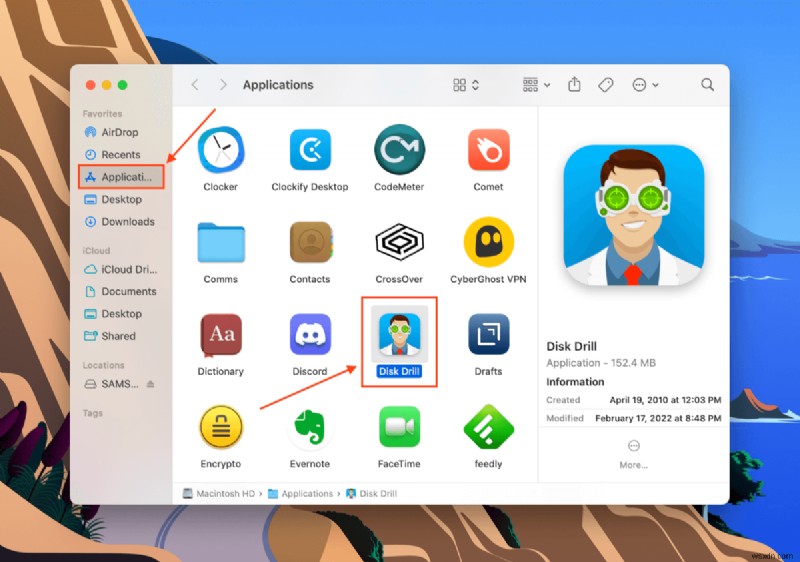The height and width of the screenshot is (562, 800).
Task: Expand the group-by options dropdown
Action: tap(536, 85)
